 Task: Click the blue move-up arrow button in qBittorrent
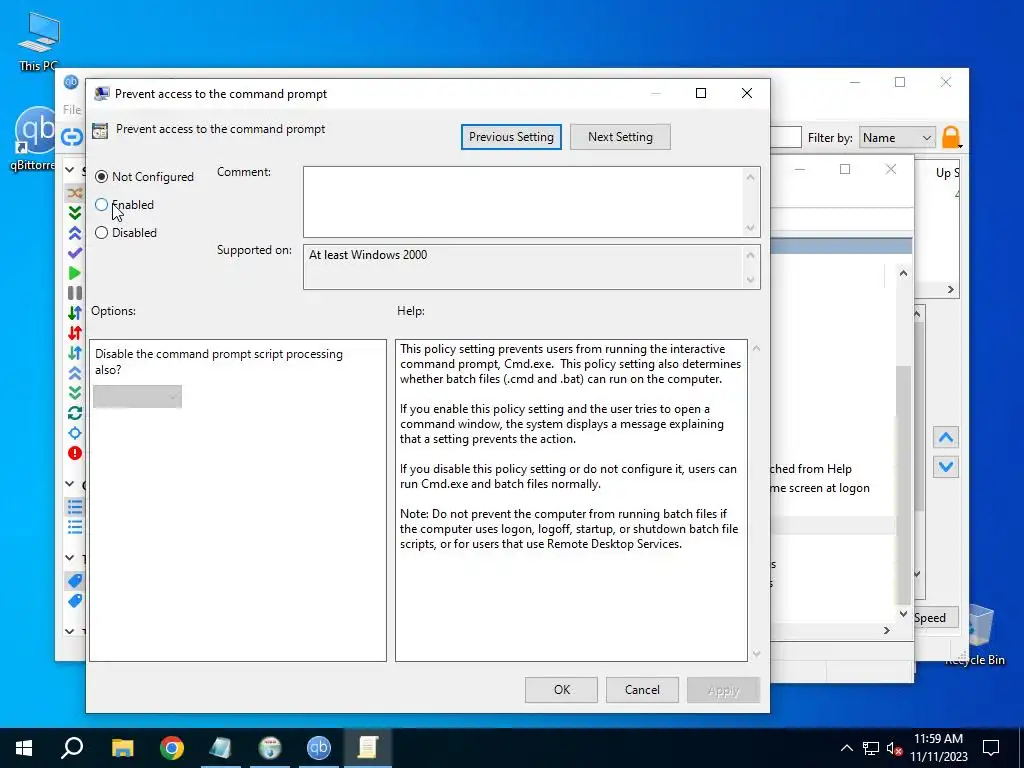click(x=946, y=438)
